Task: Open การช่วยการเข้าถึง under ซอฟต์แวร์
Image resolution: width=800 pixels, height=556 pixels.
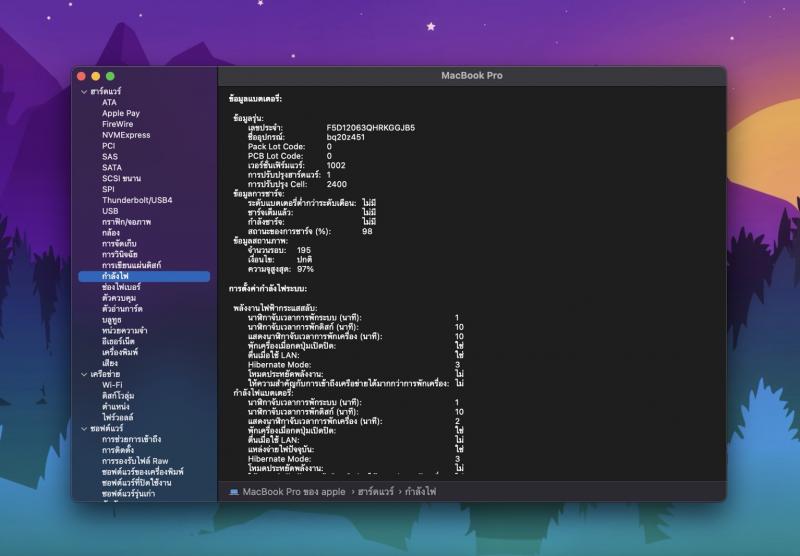Action: [132, 439]
